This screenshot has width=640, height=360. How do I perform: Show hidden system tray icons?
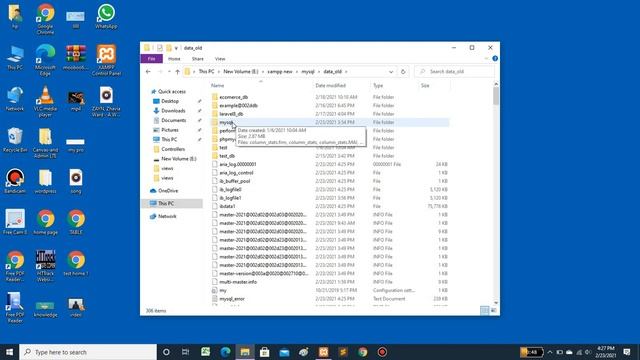pyautogui.click(x=550, y=352)
